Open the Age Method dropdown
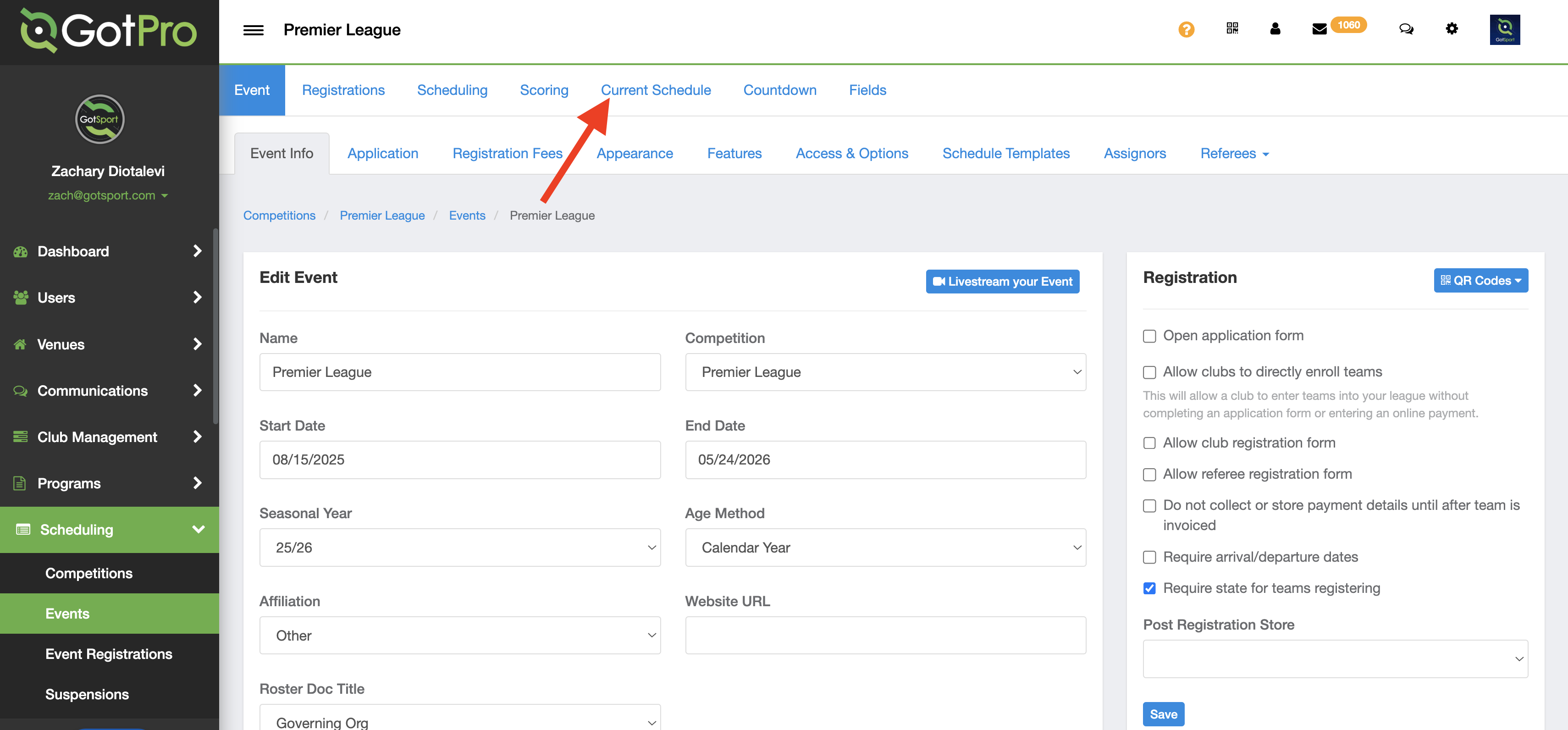This screenshot has height=730, width=1568. point(885,547)
